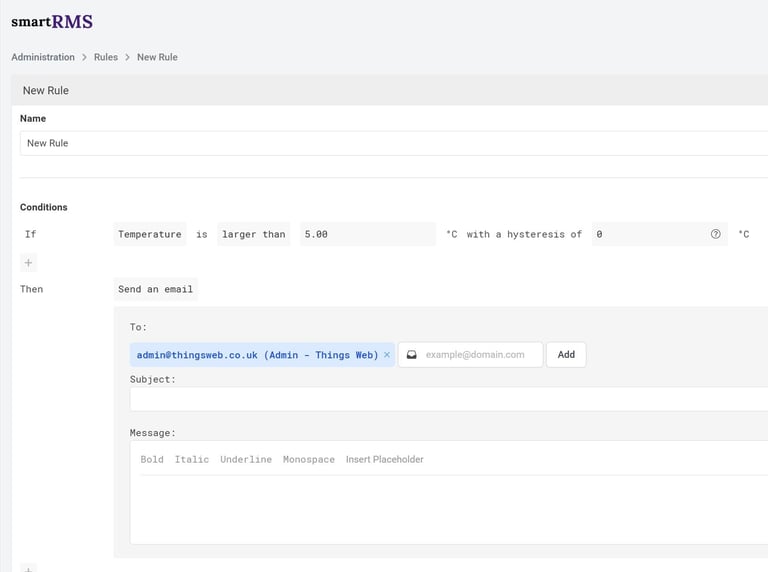Remove the admin@thingsweb.co.uk recipient chip
This screenshot has height=572, width=768.
pos(387,355)
